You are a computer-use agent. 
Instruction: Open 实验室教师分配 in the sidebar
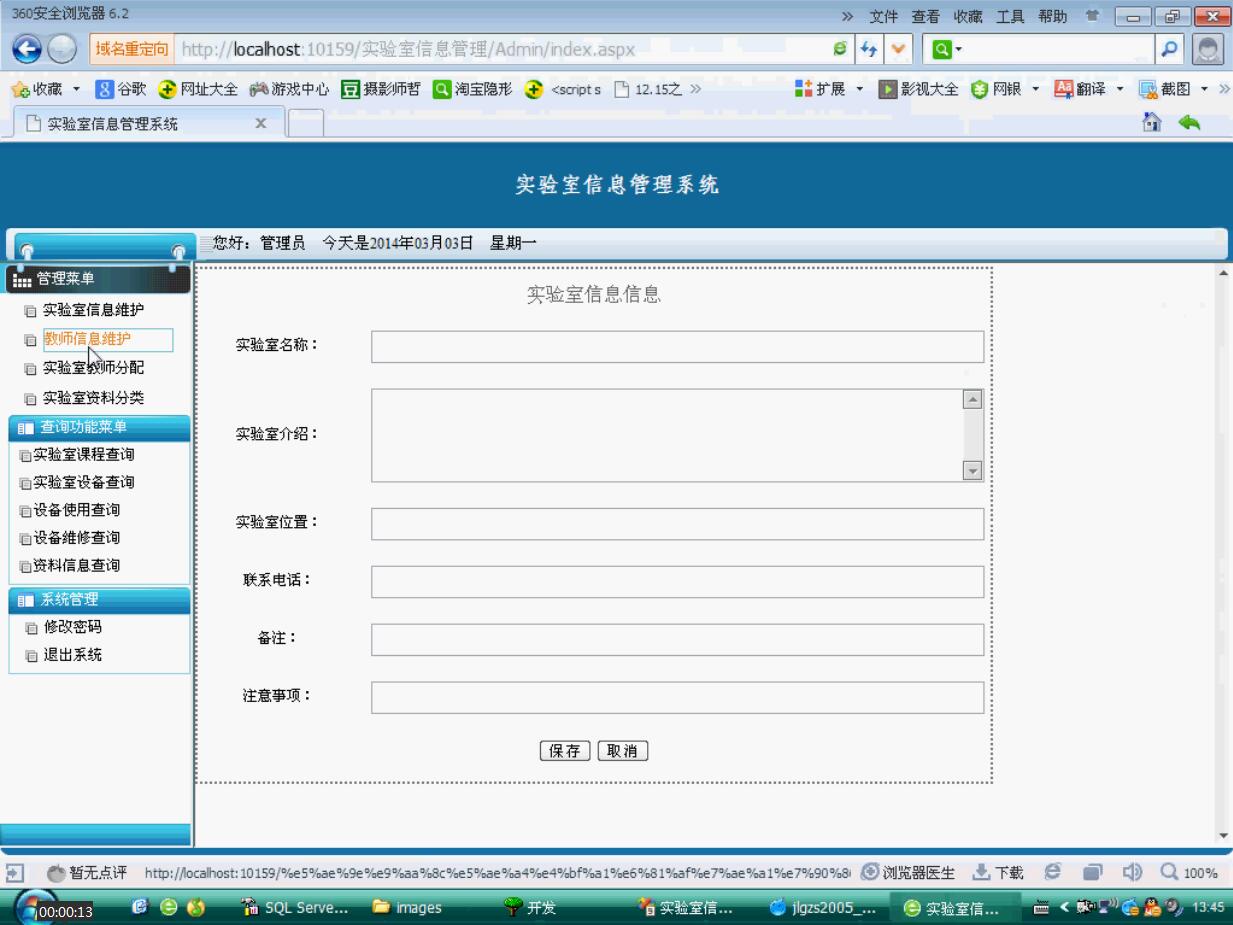click(x=93, y=368)
